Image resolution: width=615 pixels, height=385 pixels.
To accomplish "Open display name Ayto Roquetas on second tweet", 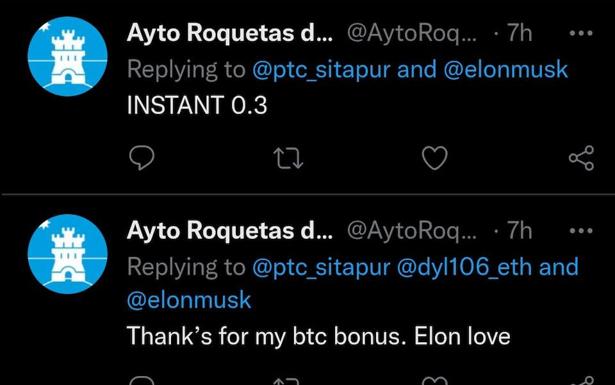I will (x=230, y=230).
